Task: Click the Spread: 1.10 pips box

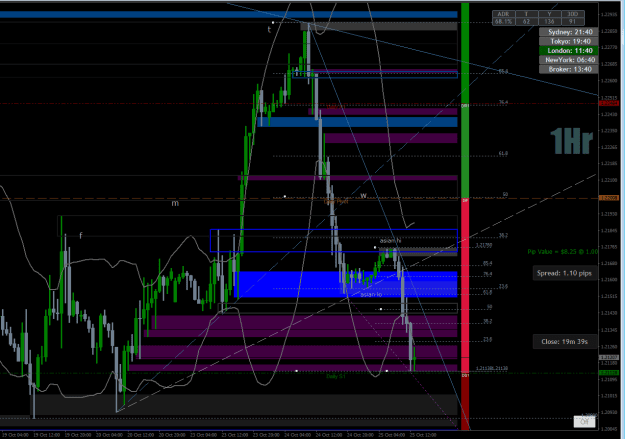Action: coord(564,273)
